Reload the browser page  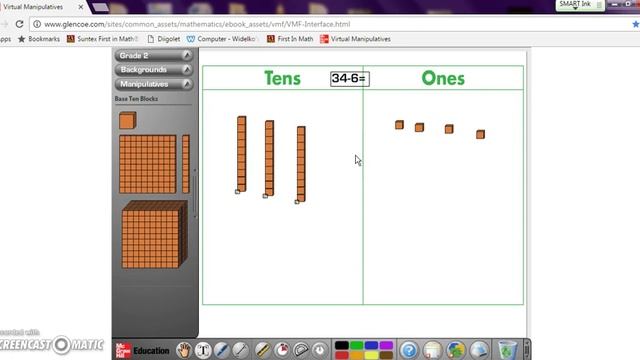point(19,24)
